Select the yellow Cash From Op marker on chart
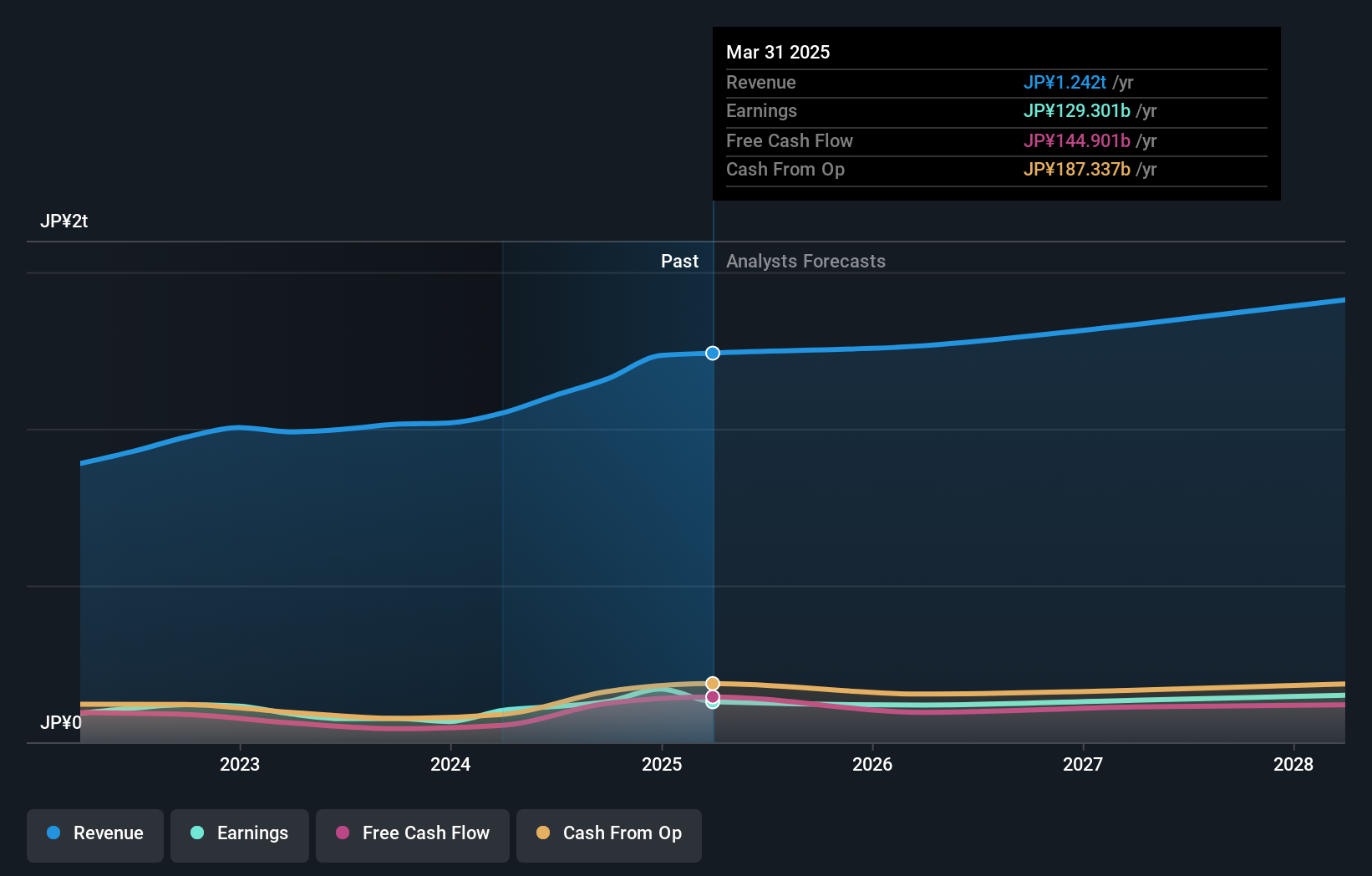This screenshot has height=876, width=1372. point(712,682)
